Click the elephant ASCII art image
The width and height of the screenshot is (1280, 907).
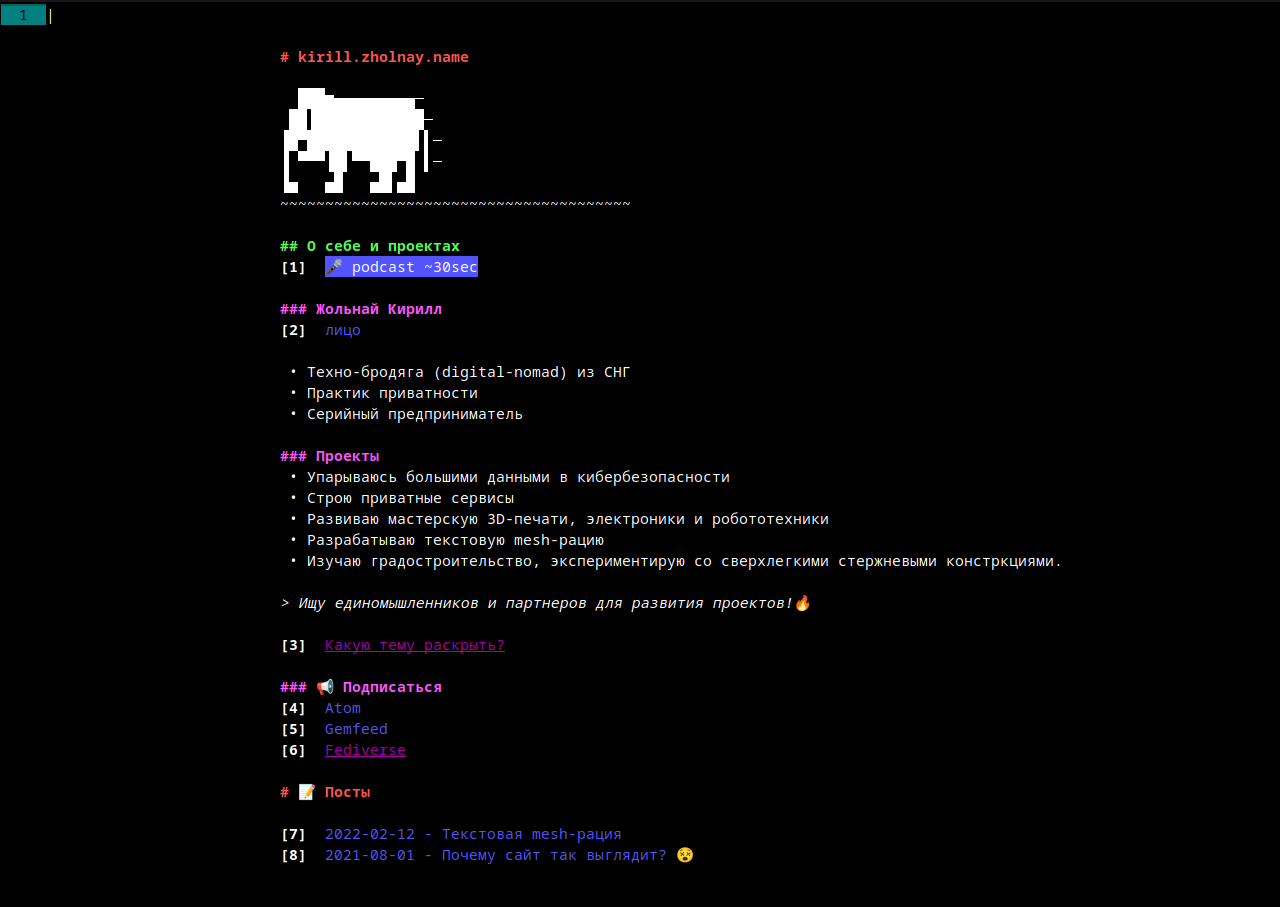(361, 140)
